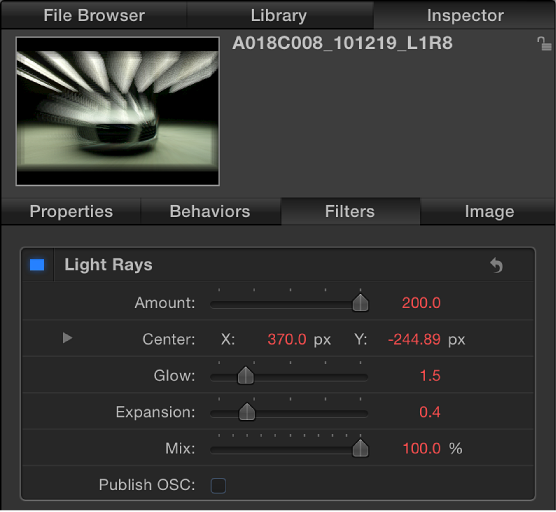Open the Image pane
The width and height of the screenshot is (556, 512).
tap(489, 212)
